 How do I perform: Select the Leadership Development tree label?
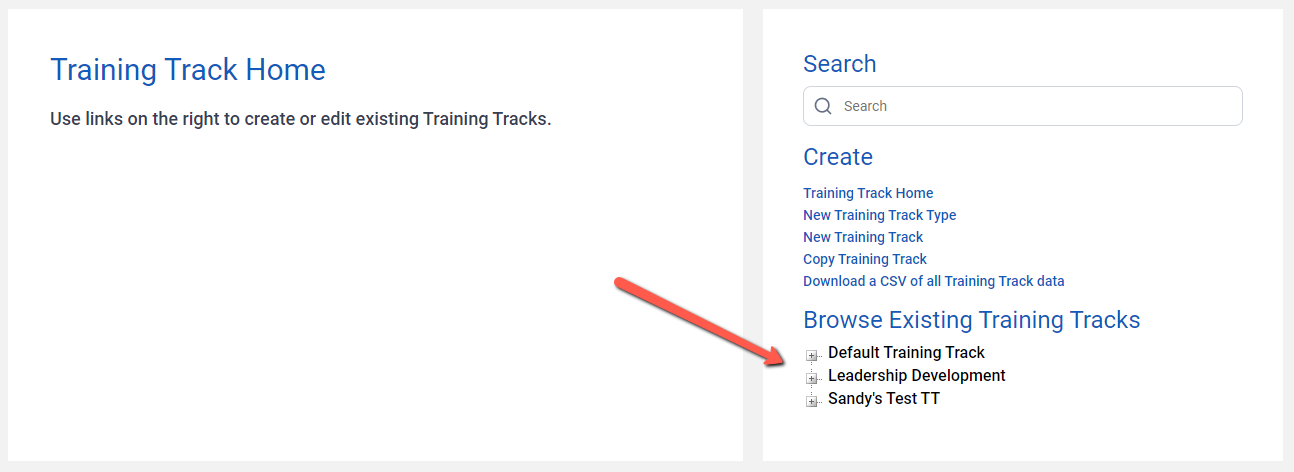coord(917,375)
